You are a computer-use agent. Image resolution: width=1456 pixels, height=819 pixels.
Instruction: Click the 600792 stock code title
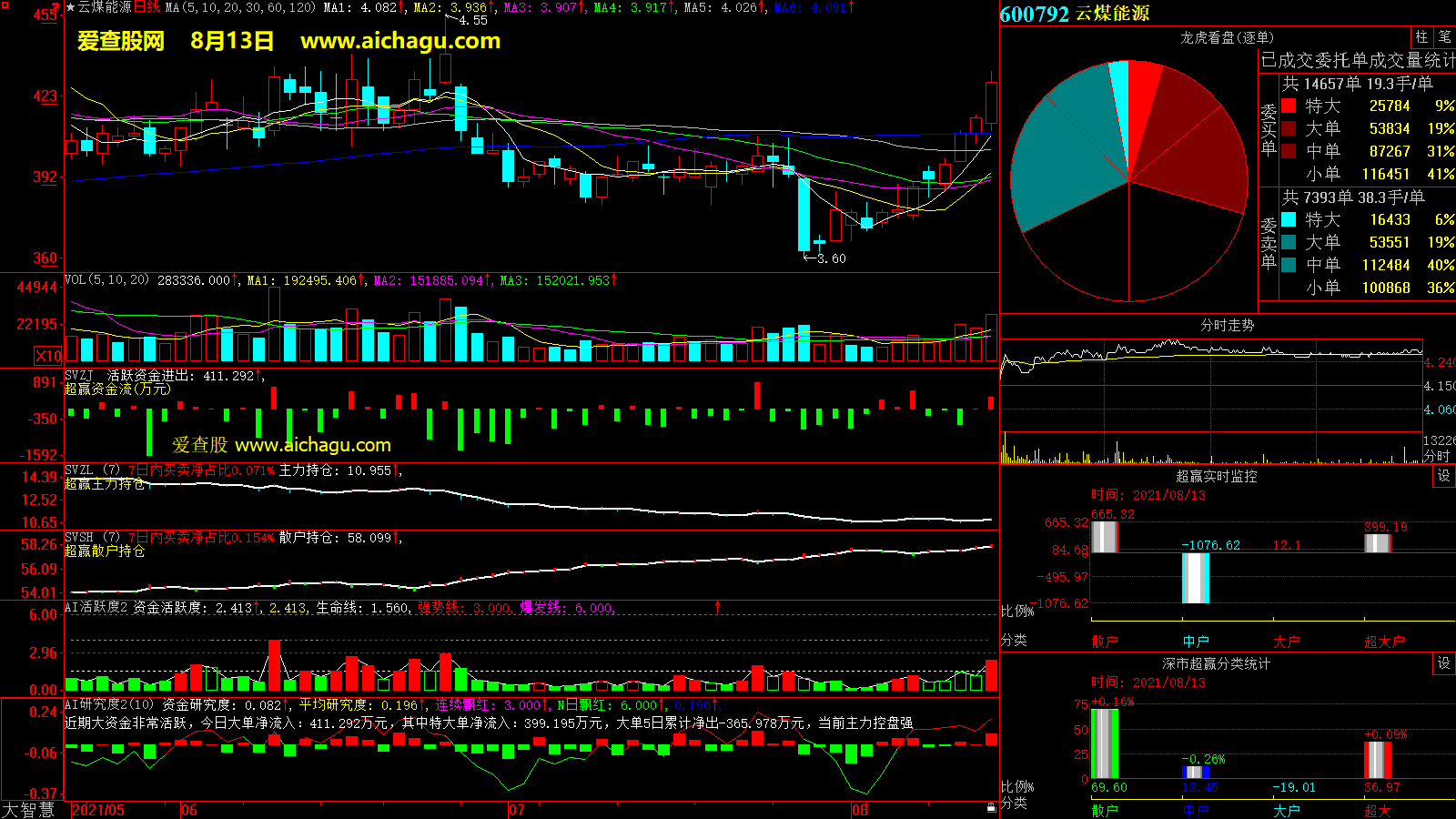pos(1034,14)
